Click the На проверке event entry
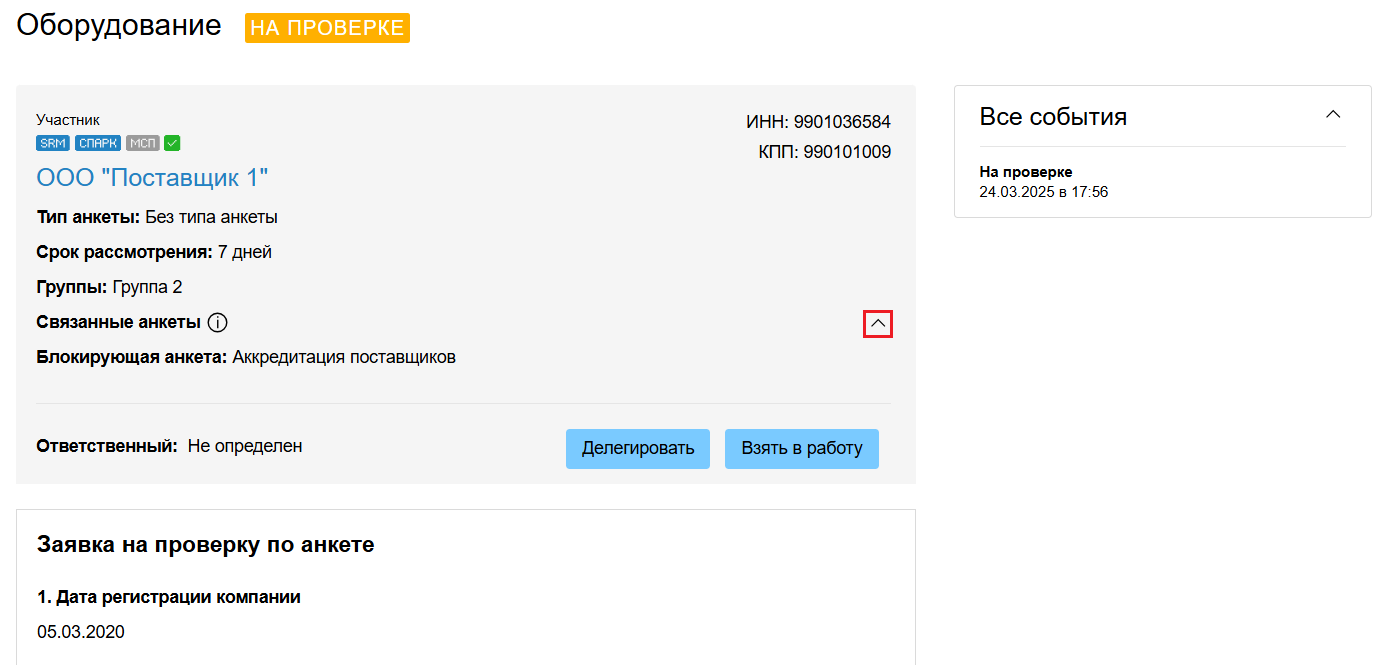1382x665 pixels. pyautogui.click(x=1026, y=172)
